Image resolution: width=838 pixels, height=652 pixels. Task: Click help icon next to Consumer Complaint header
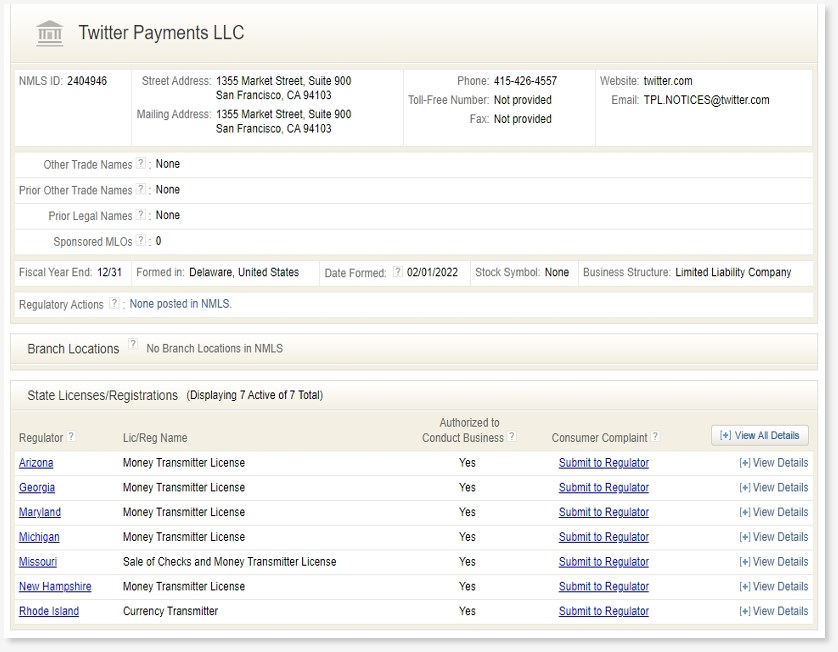point(655,437)
